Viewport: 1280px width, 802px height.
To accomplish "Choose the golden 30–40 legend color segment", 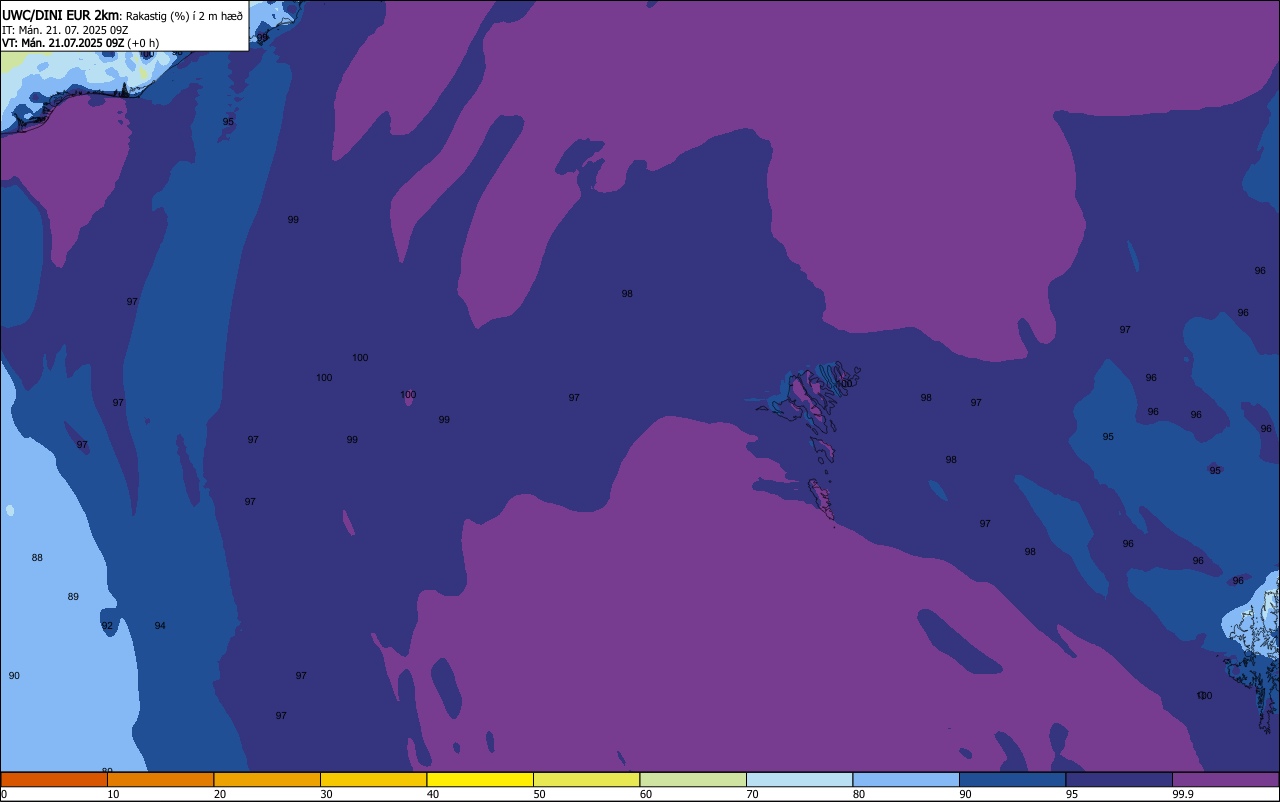I will click(373, 779).
